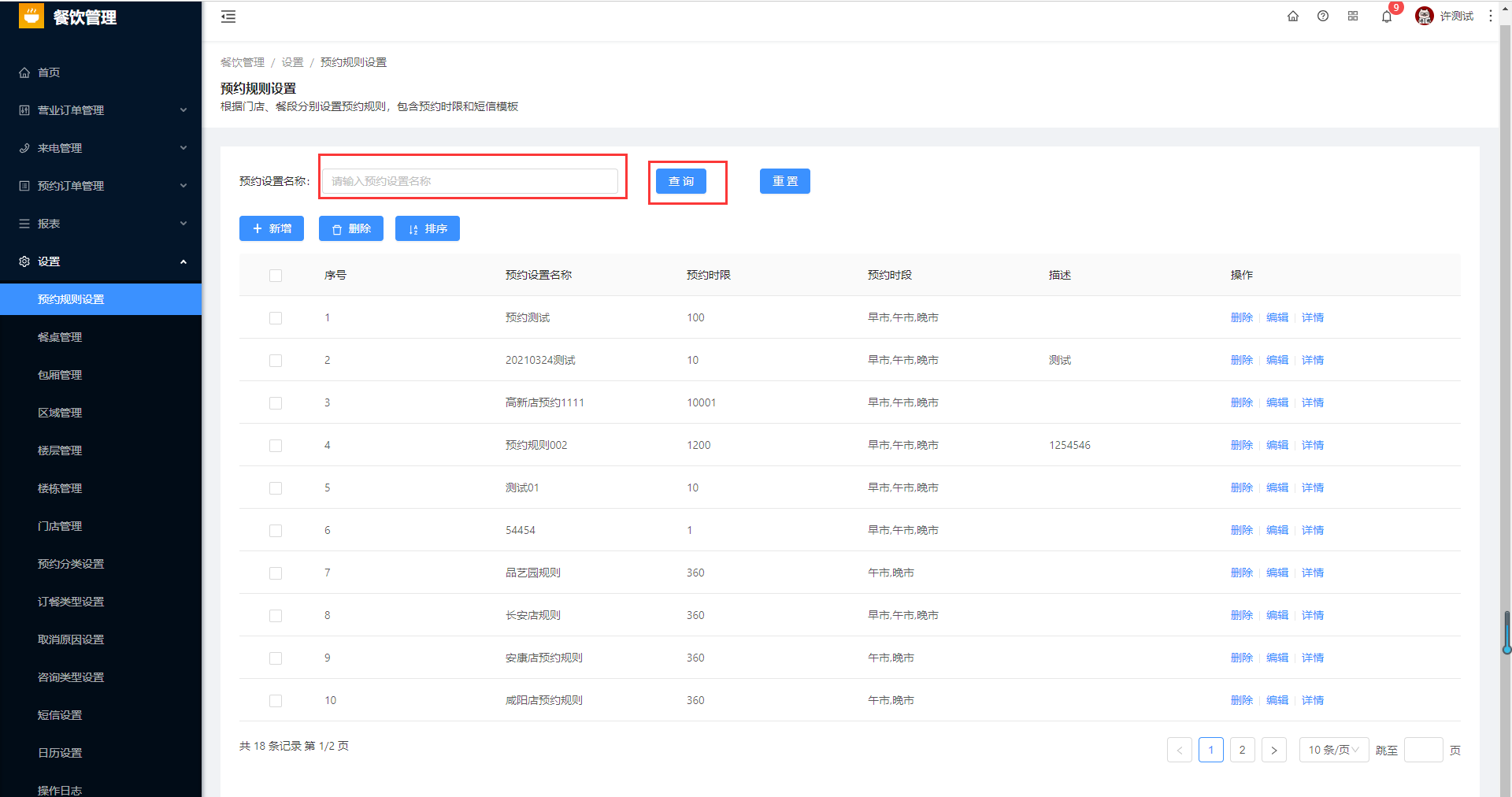The image size is (1512, 797).
Task: Click the 设置 gear icon
Action: (x=24, y=261)
